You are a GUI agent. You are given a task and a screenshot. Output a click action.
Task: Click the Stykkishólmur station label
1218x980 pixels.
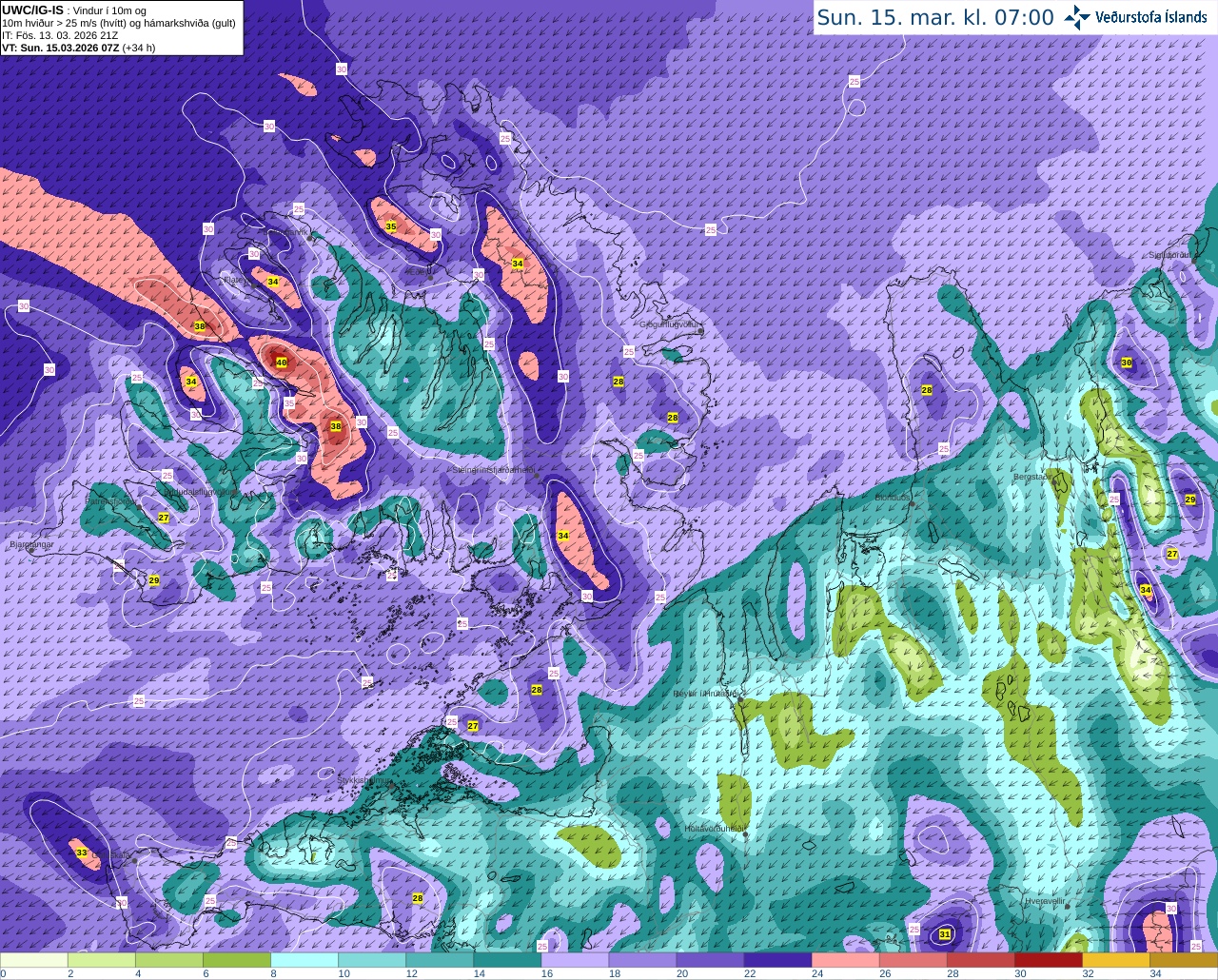(364, 780)
